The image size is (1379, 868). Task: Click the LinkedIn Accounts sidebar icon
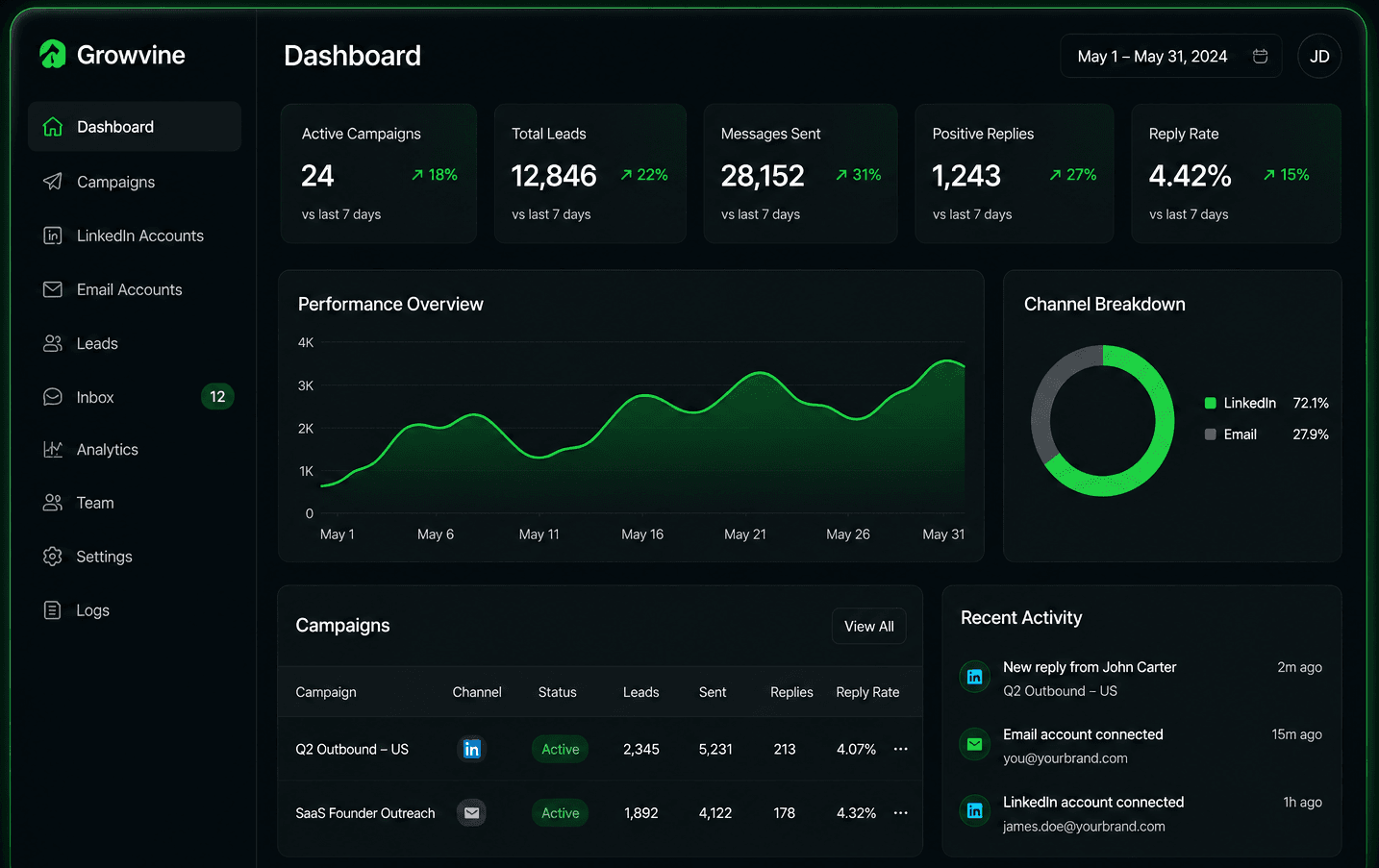point(53,236)
